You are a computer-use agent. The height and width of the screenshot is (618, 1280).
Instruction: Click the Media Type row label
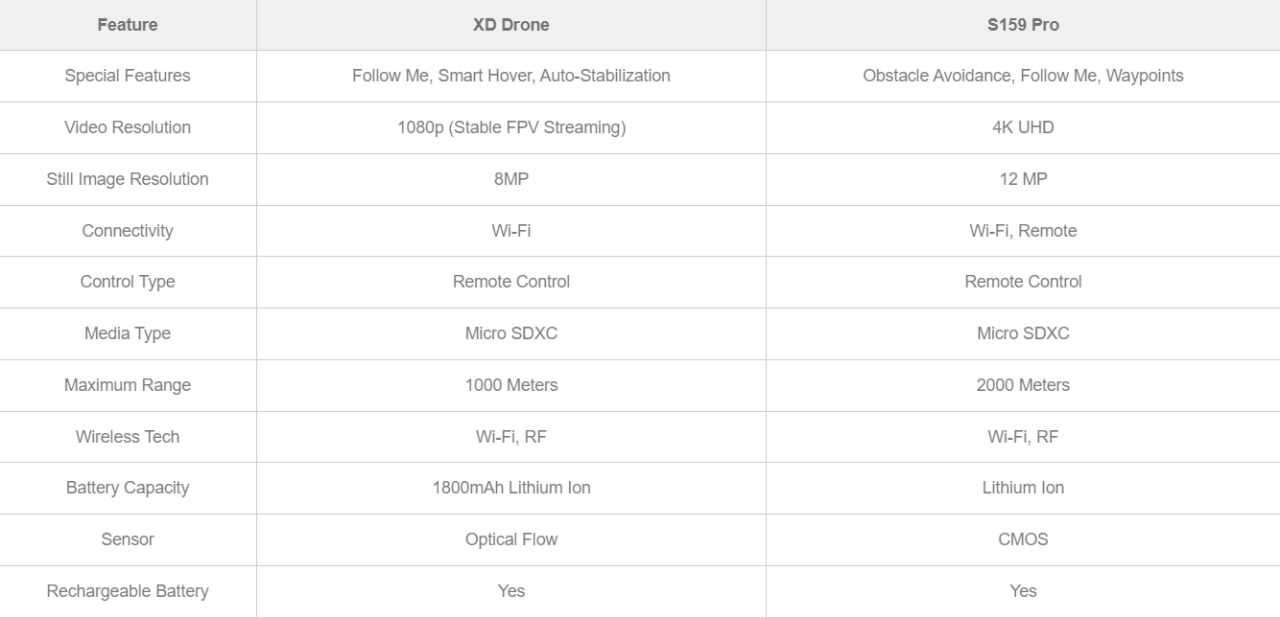[x=127, y=334]
